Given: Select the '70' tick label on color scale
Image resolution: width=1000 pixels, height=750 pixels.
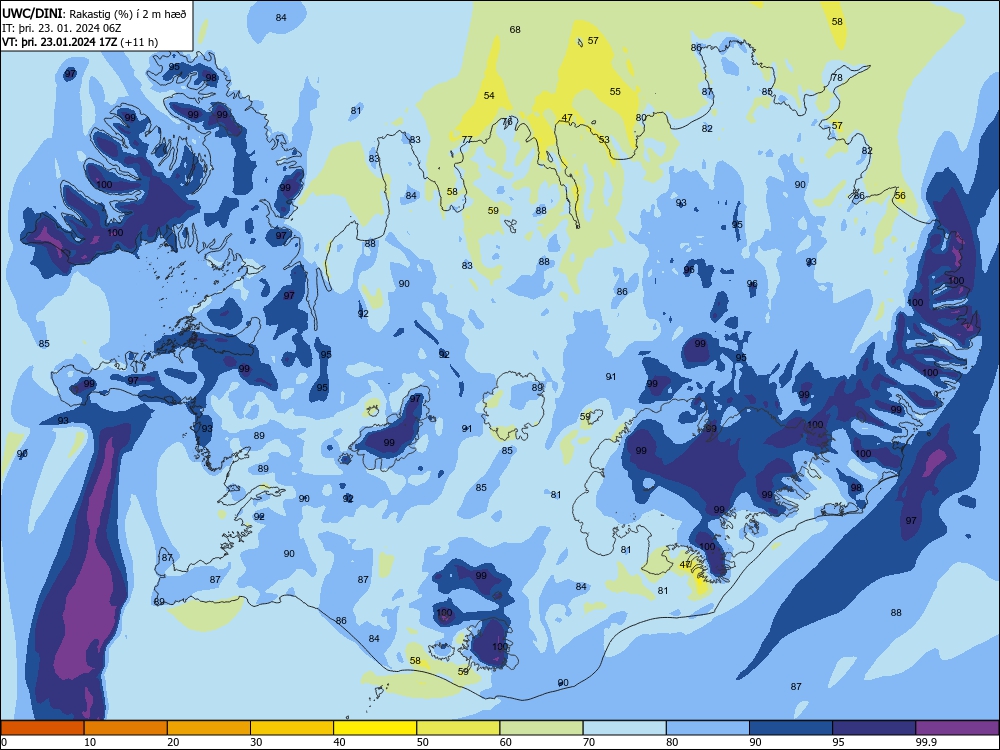Looking at the screenshot, I should [x=589, y=742].
